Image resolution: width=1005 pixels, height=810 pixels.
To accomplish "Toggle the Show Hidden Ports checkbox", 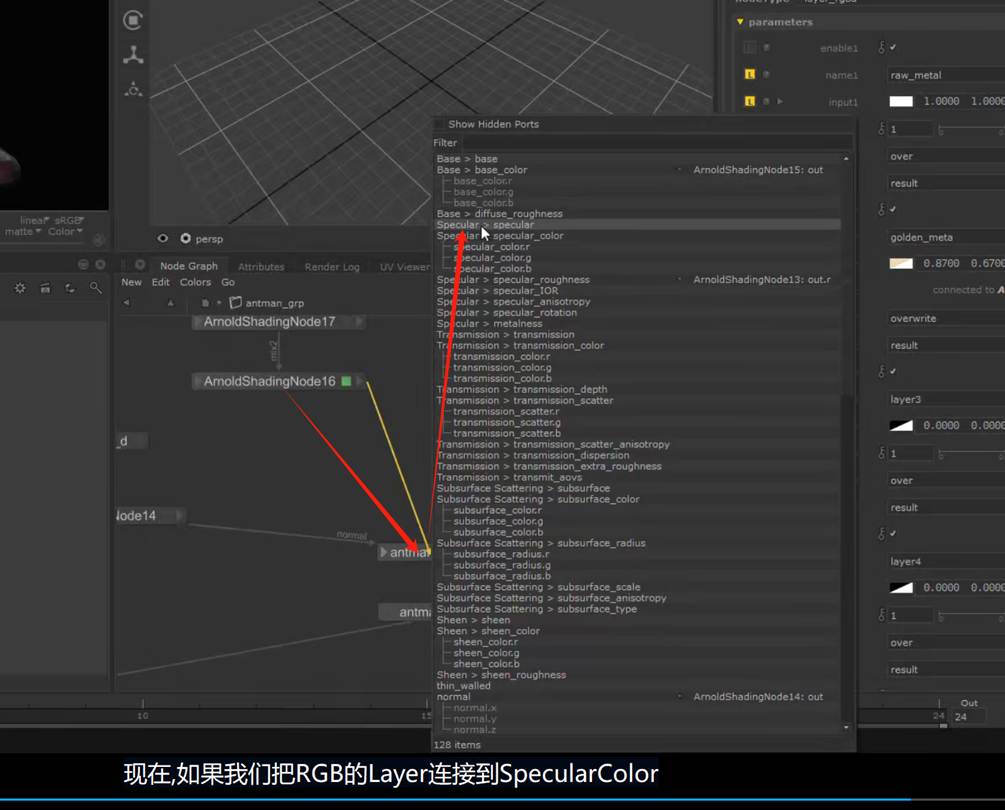I will coord(440,124).
